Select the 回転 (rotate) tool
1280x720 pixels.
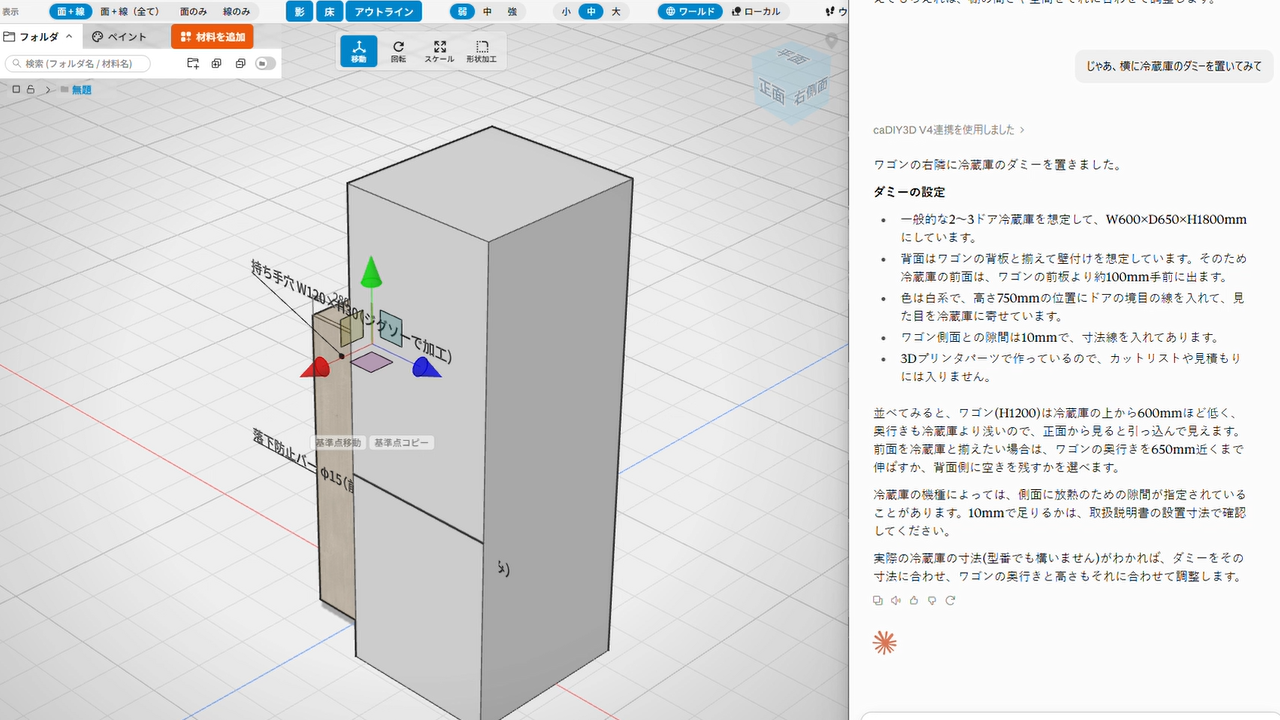click(398, 51)
